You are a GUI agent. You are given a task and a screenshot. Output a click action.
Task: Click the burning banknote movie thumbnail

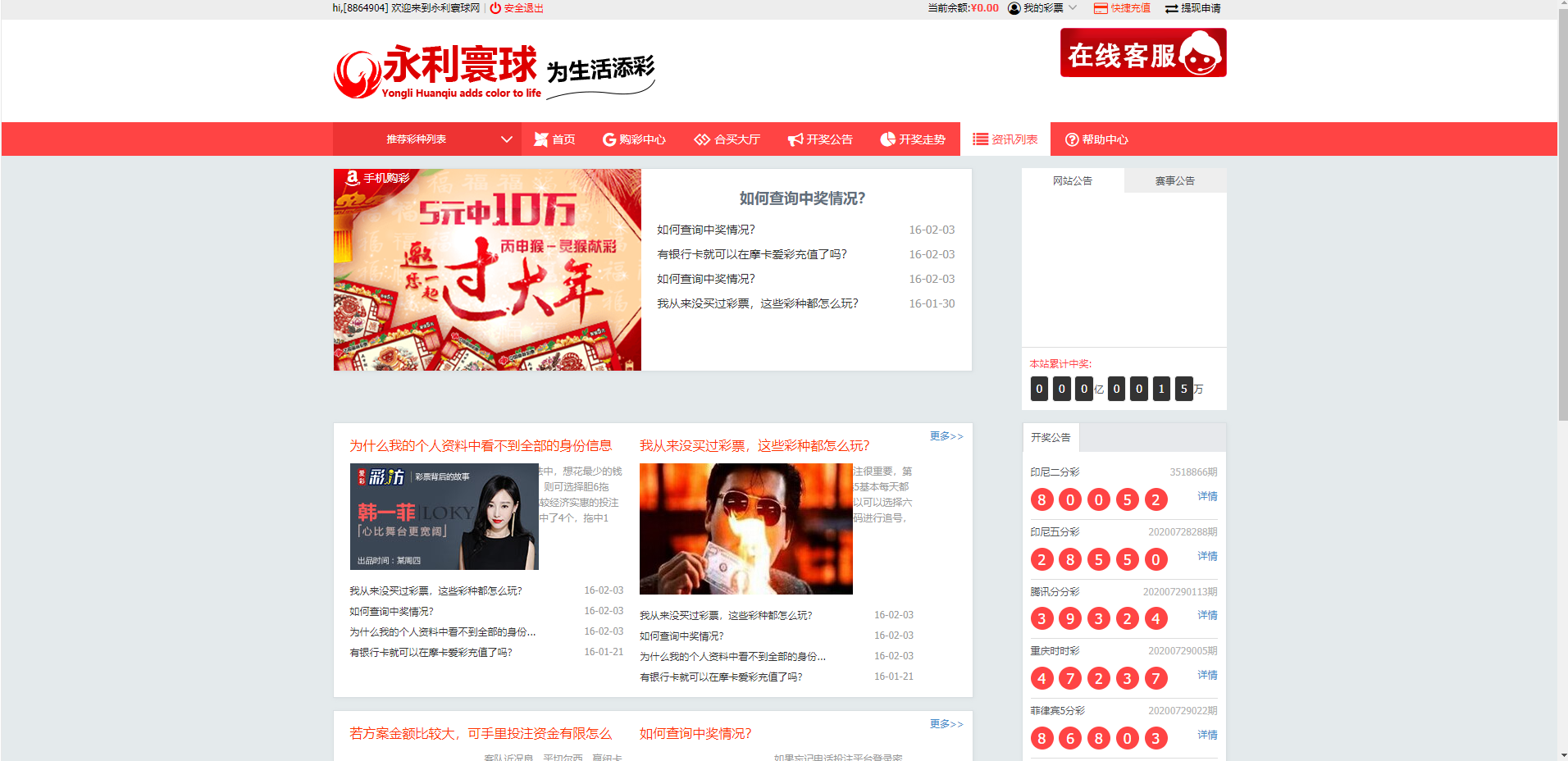pos(746,529)
